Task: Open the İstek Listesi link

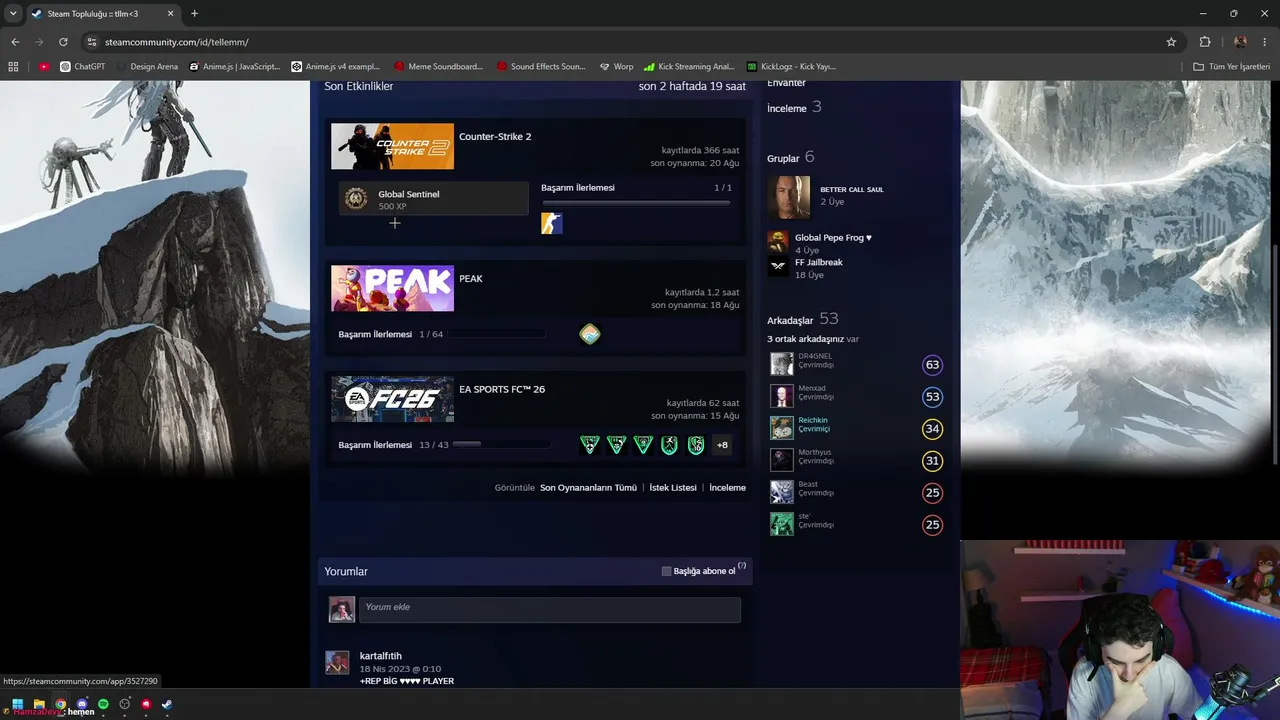Action: click(x=673, y=488)
